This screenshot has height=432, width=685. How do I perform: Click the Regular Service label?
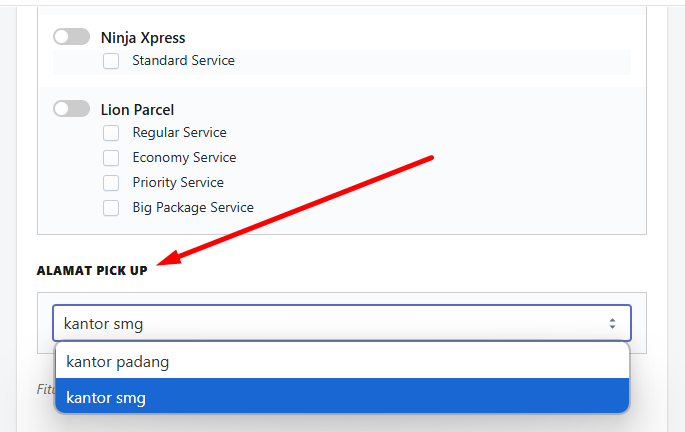180,132
